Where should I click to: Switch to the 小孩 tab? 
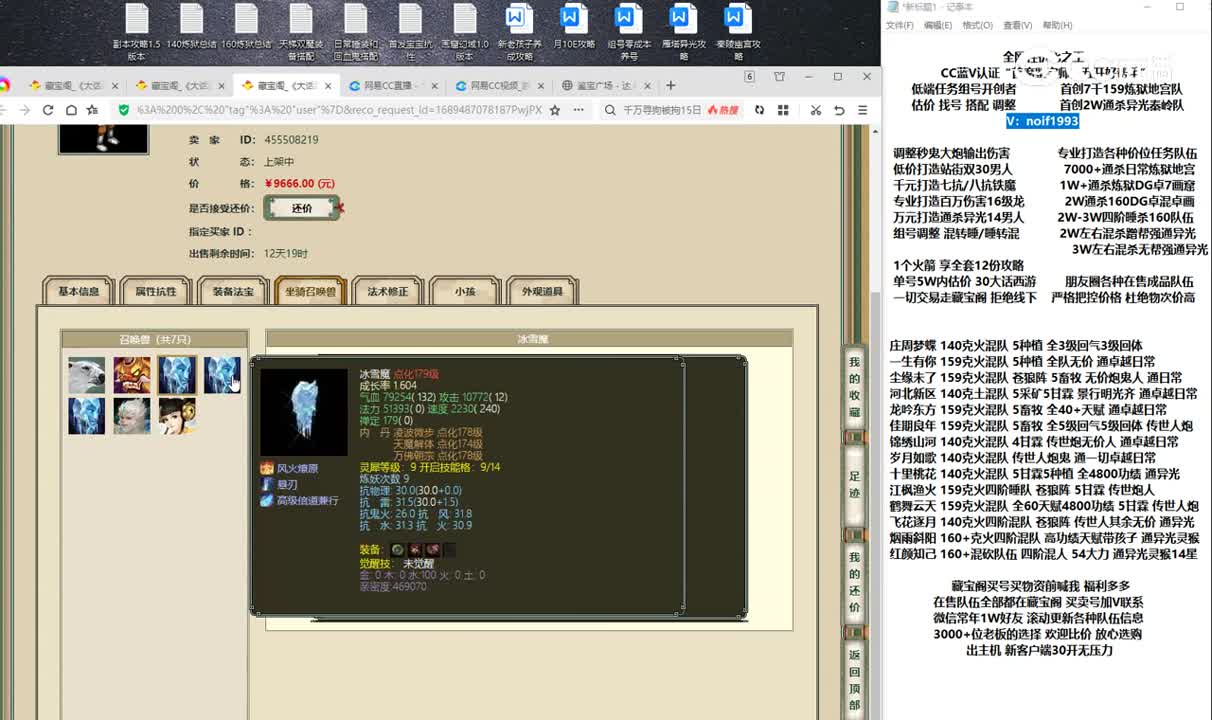coord(465,291)
